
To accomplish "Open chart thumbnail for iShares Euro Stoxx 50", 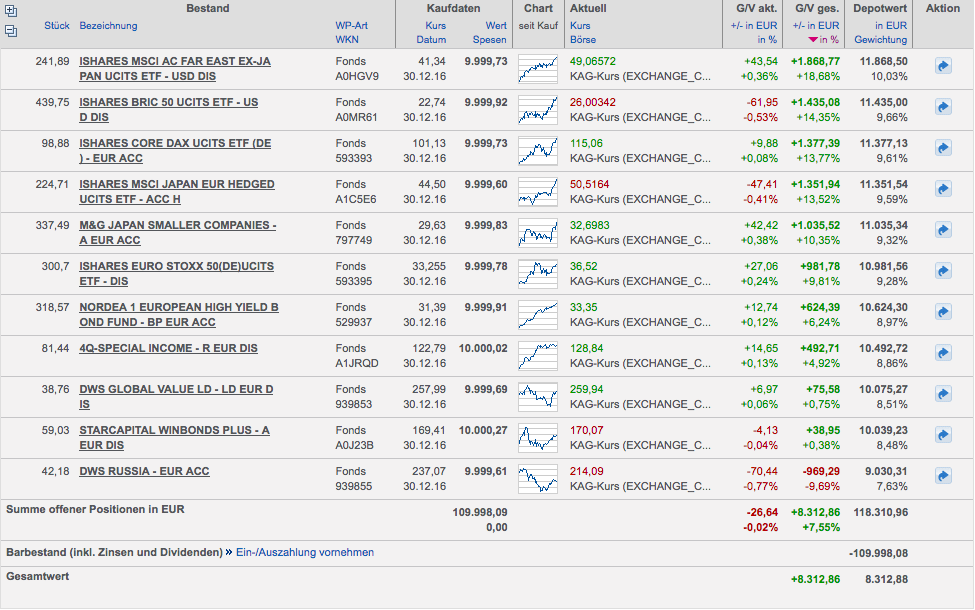I will [x=538, y=272].
